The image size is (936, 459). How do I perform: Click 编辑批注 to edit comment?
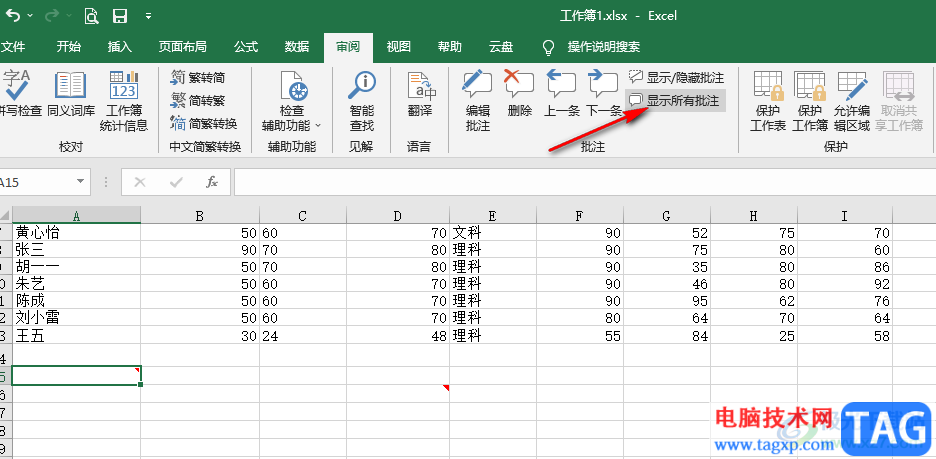477,101
